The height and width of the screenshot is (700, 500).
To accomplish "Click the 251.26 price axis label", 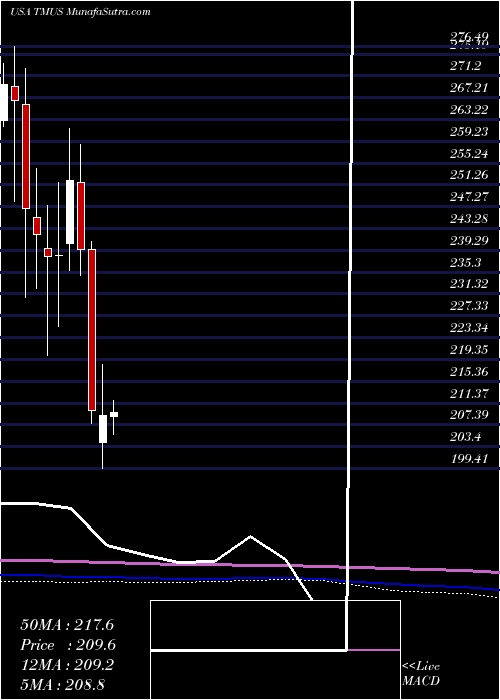I will (468, 175).
